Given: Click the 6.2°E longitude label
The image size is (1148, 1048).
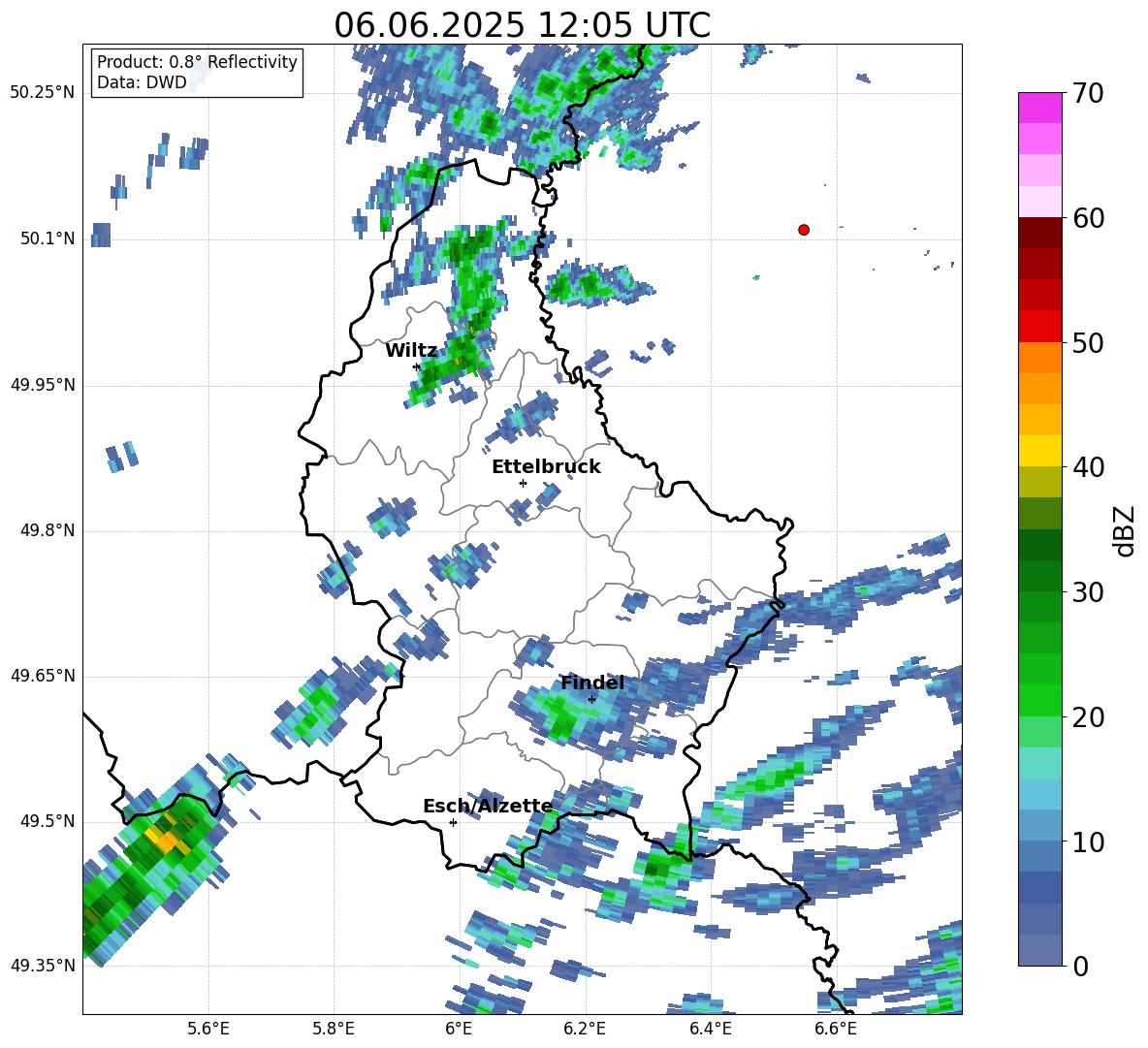Looking at the screenshot, I should click(x=585, y=1029).
